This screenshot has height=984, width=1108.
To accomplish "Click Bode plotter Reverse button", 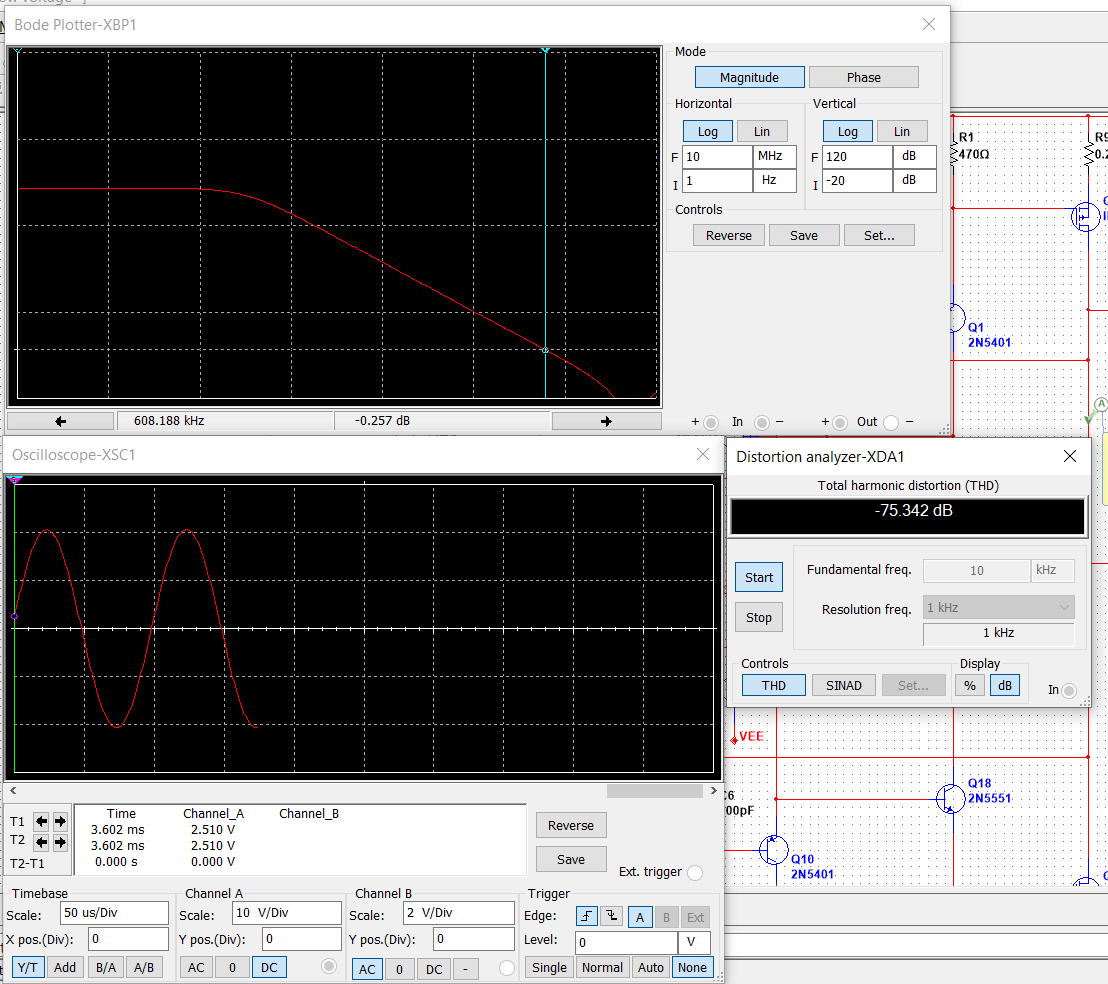I will [x=729, y=235].
